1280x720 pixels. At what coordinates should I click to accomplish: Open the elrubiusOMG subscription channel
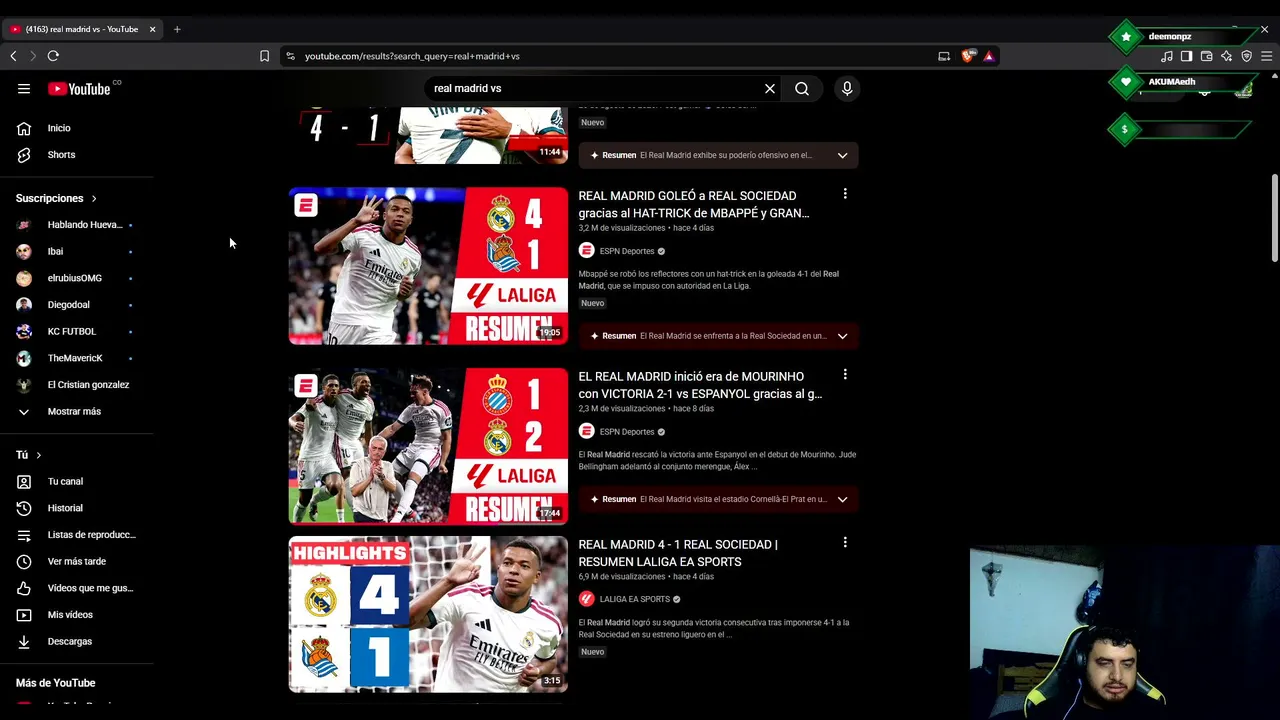pos(77,278)
